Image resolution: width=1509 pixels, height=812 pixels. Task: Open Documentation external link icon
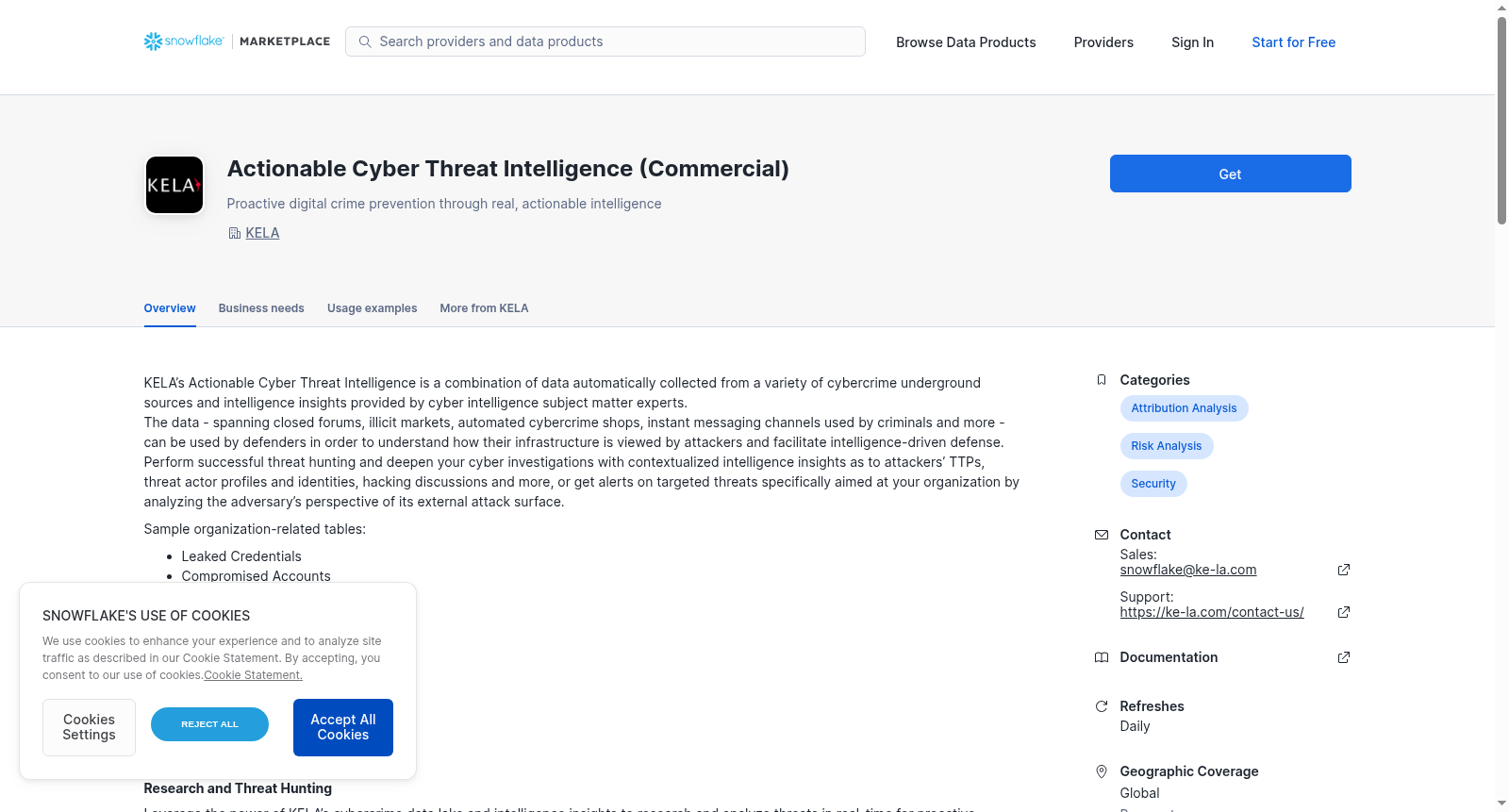(x=1344, y=657)
